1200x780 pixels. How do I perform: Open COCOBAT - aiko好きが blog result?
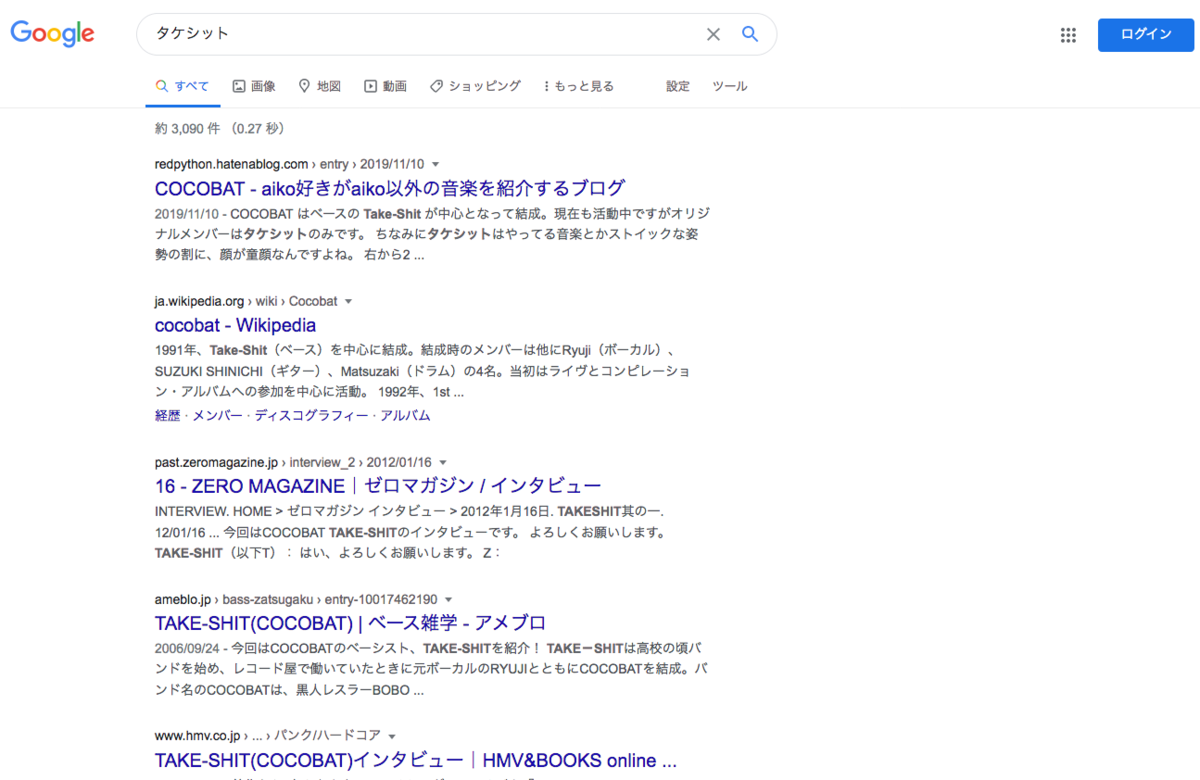pos(390,188)
